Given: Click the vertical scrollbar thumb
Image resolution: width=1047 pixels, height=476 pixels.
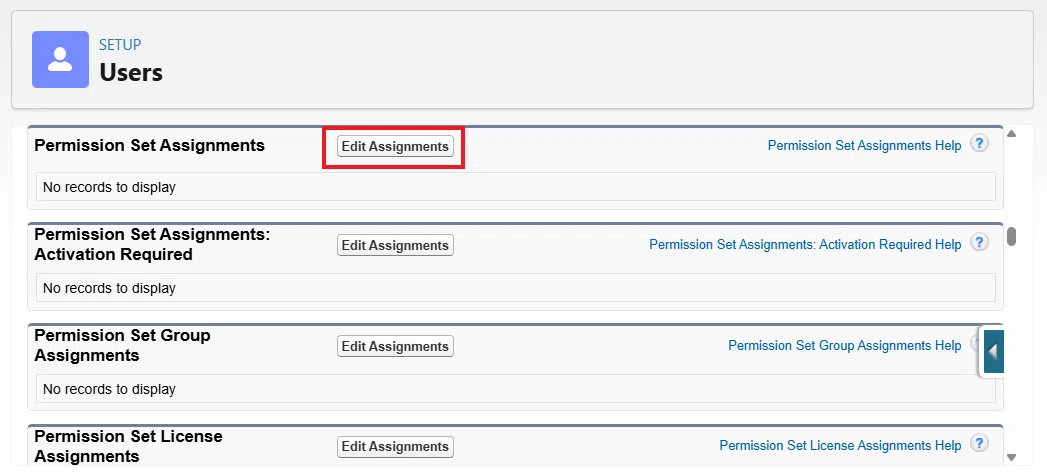Looking at the screenshot, I should [x=1012, y=236].
